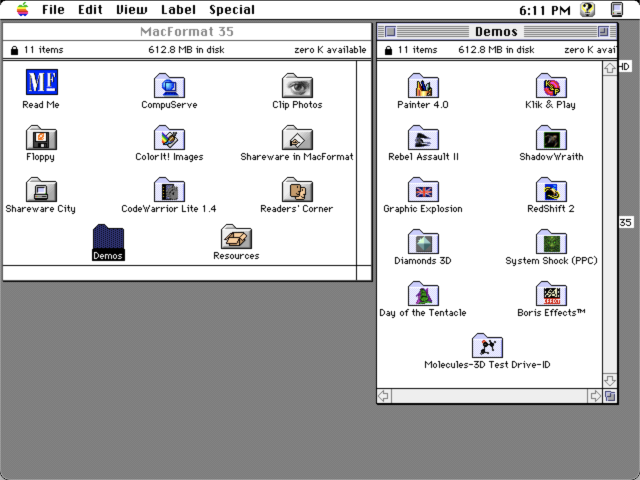Click 'zero K available' in MacFormat 35 window
The width and height of the screenshot is (640, 480).
[330, 50]
